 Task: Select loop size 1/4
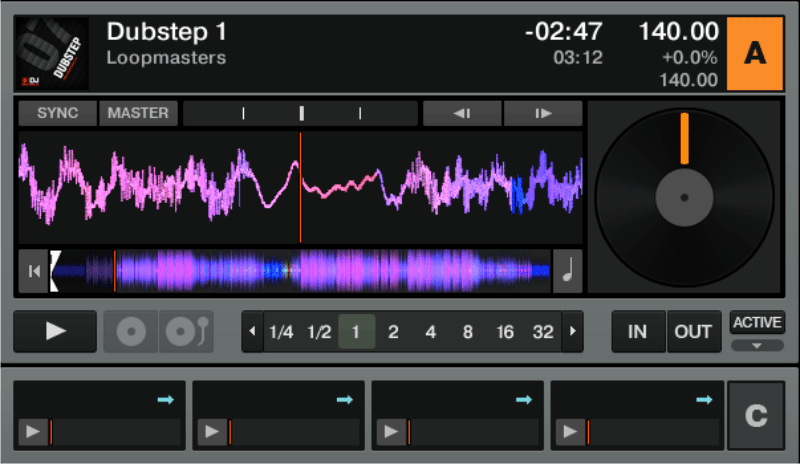(281, 332)
